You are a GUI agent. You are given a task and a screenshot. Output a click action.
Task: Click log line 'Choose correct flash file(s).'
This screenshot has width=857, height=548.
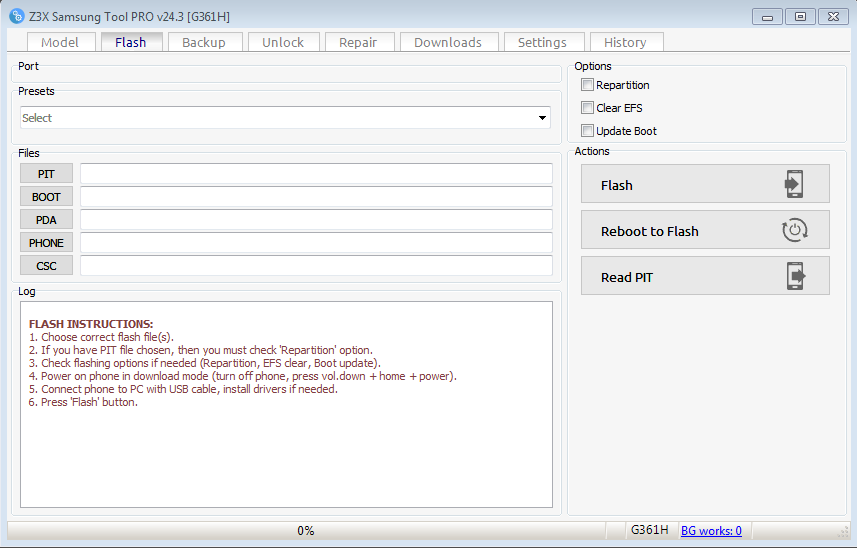pos(101,337)
